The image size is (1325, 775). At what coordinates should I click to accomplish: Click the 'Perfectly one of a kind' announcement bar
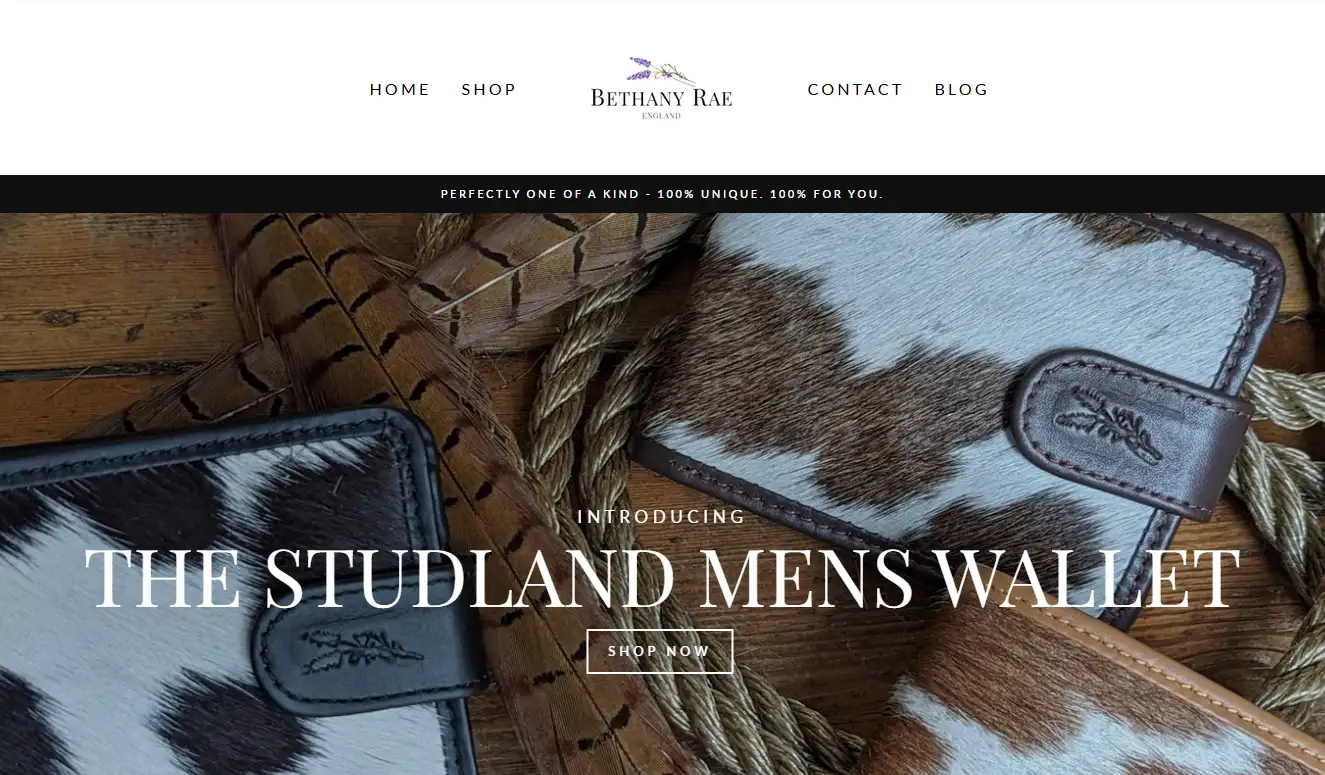662,194
